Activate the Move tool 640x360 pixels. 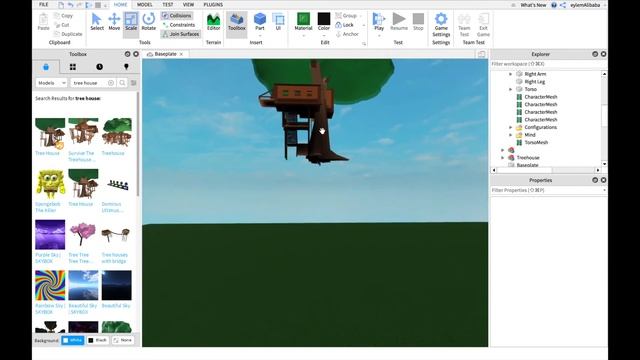pyautogui.click(x=114, y=22)
